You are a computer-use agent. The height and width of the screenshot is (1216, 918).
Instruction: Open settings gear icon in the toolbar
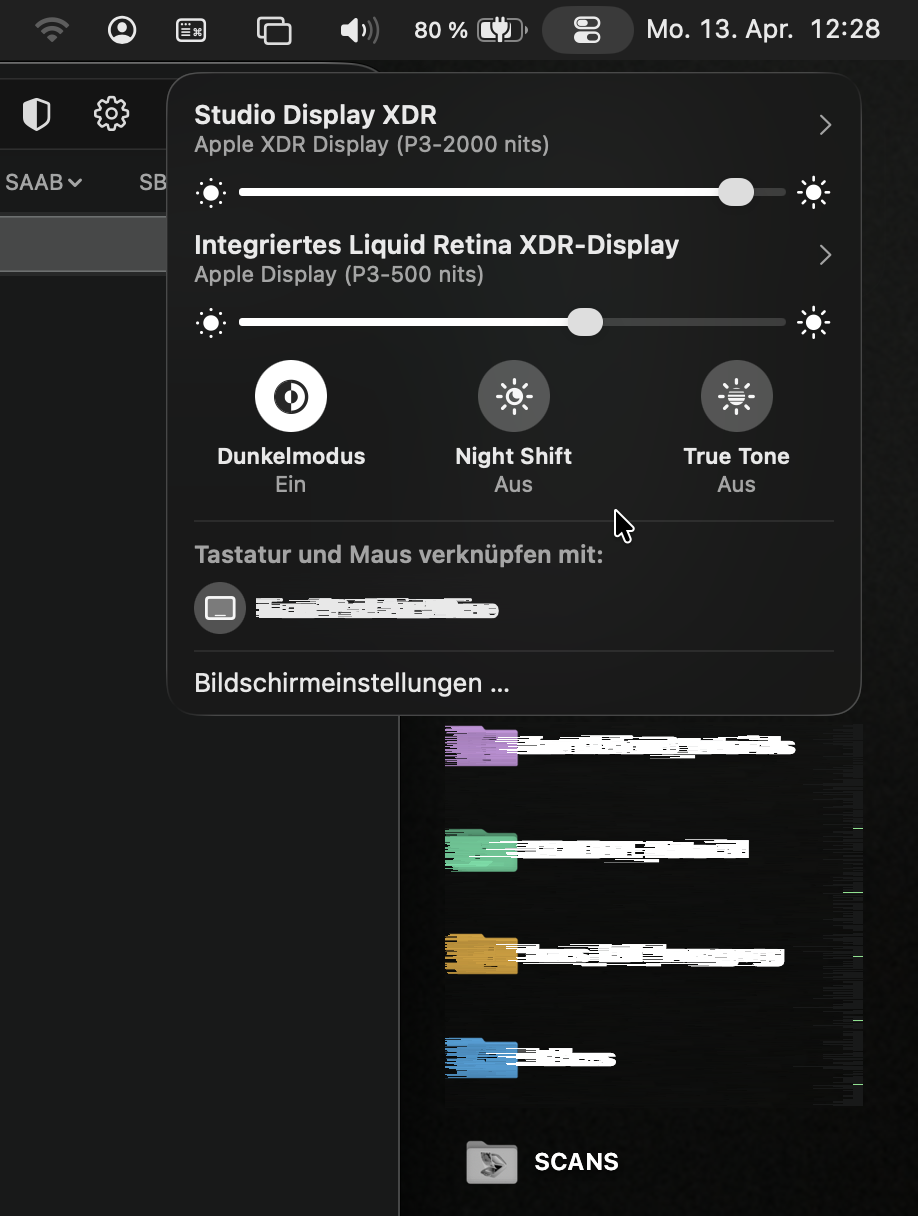(111, 114)
